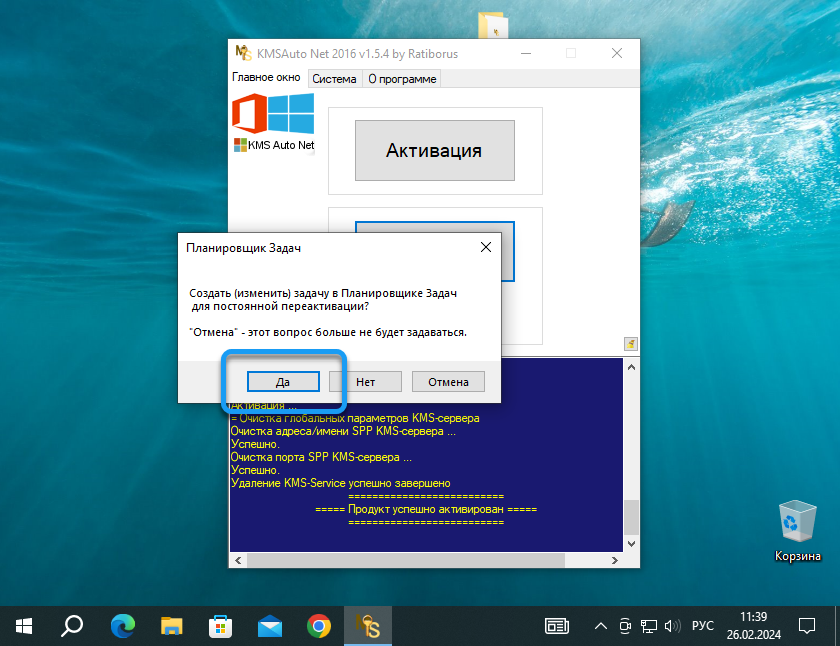
Task: Open the Mail app from taskbar
Action: pos(269,626)
